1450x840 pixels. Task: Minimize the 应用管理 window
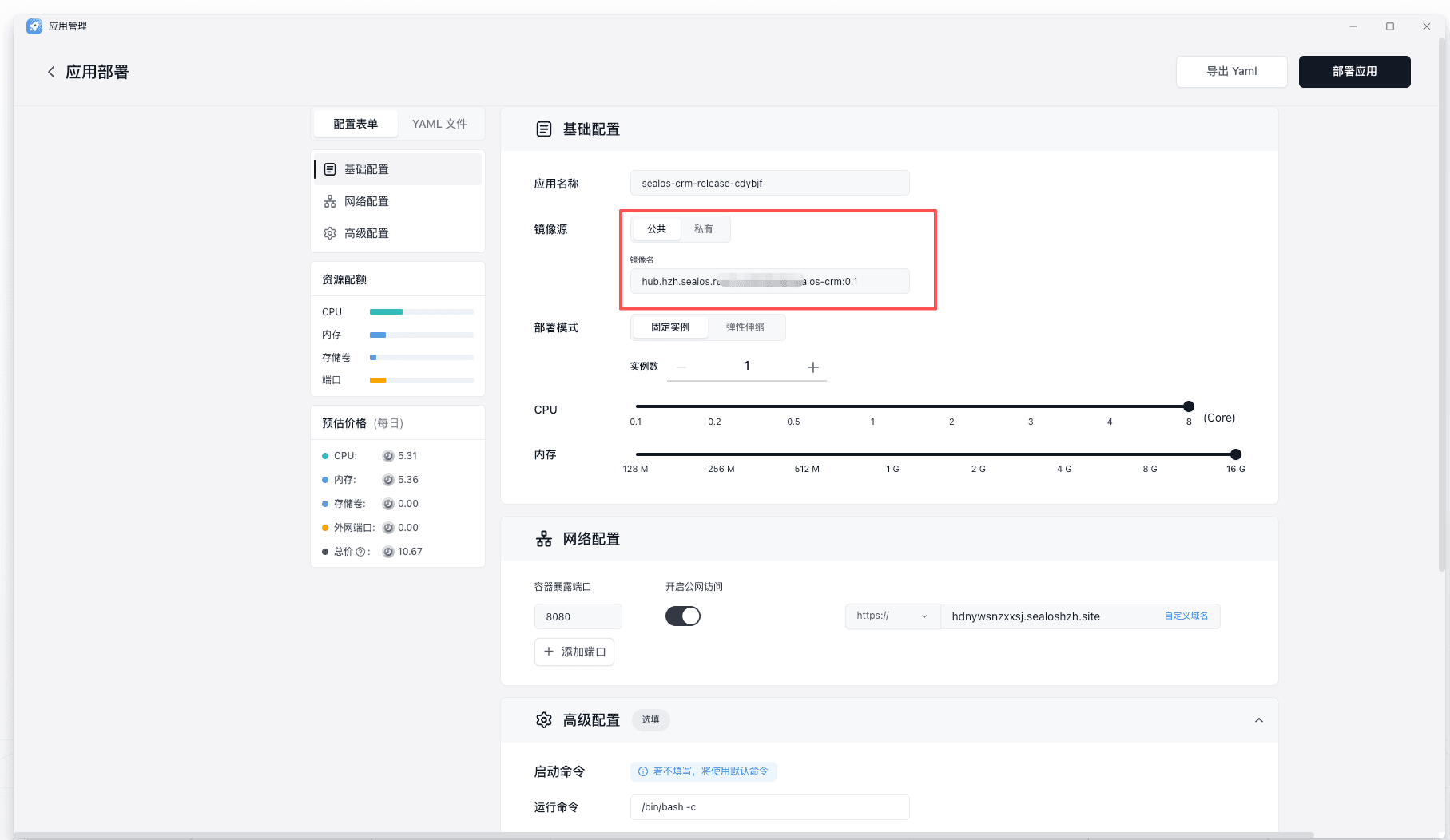coord(1353,26)
